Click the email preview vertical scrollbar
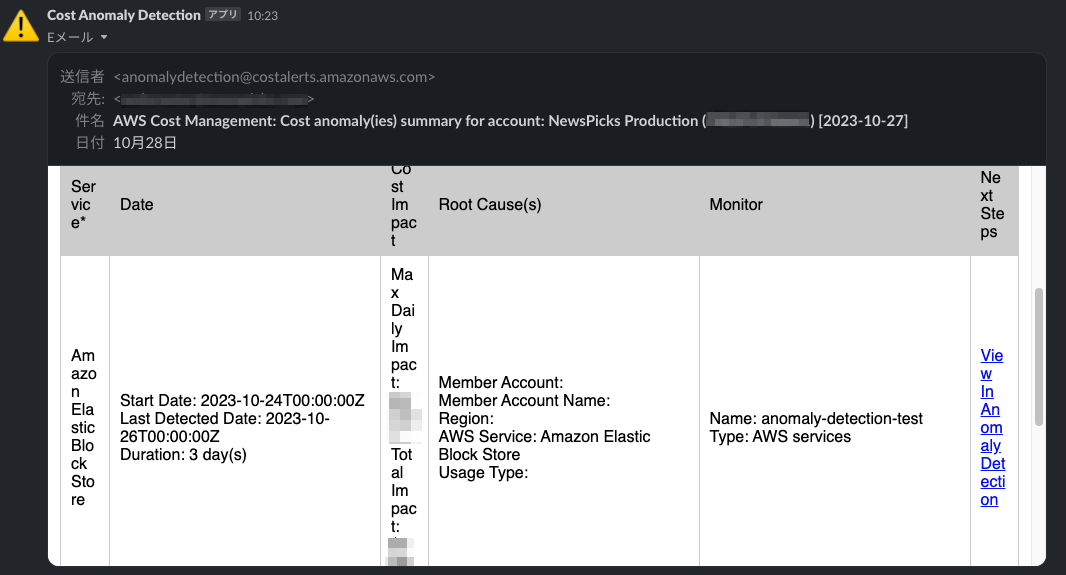1066x575 pixels. coord(1038,357)
